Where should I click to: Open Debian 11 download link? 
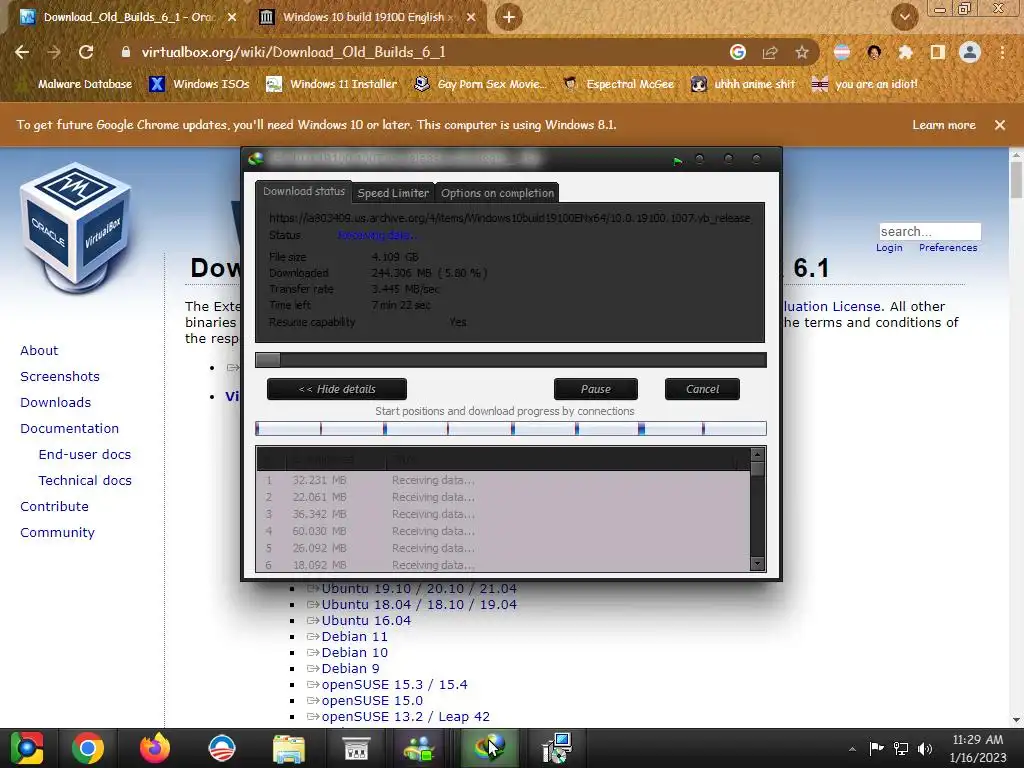[x=355, y=637]
